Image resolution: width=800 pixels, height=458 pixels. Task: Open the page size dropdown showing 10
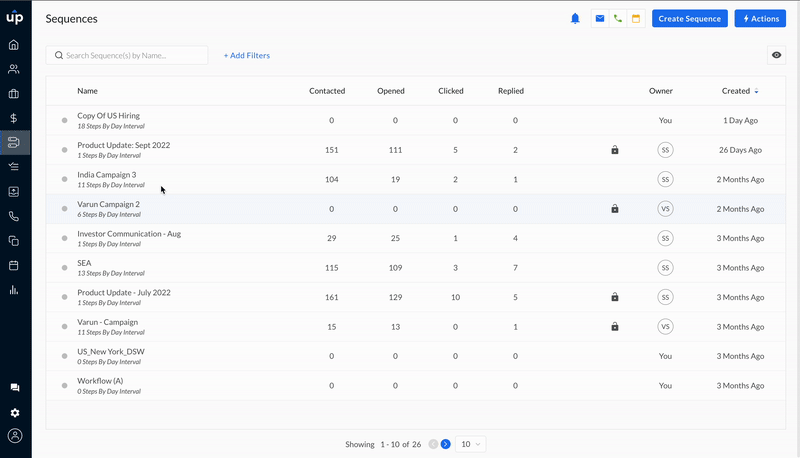(470, 444)
